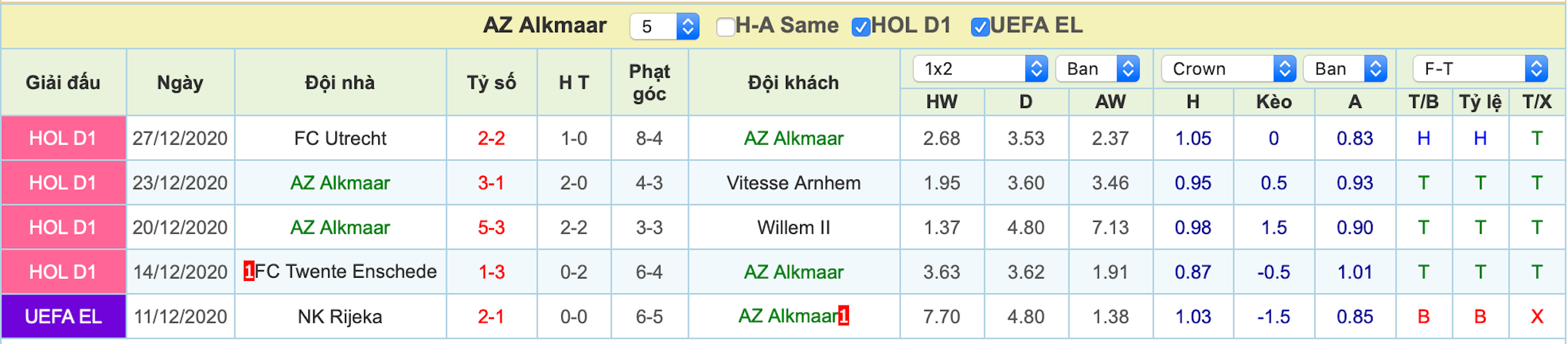The image size is (1568, 344).
Task: Click the Phạt góc column header
Action: (x=649, y=83)
